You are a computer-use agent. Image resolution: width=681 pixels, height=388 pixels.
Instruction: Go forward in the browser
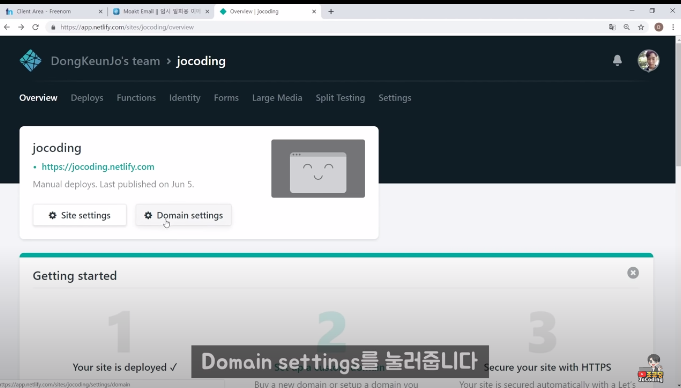coord(21,27)
